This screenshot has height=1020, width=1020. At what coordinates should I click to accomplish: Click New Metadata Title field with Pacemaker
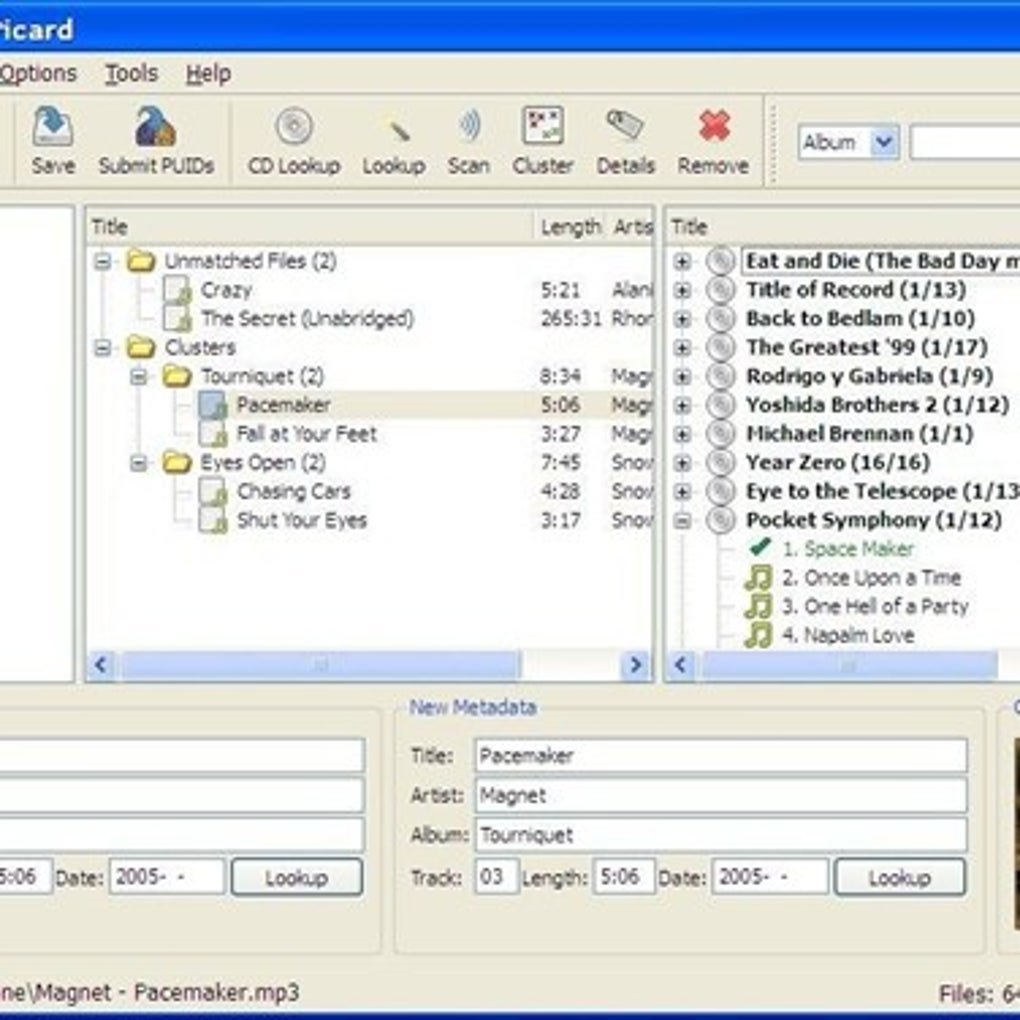click(x=721, y=755)
